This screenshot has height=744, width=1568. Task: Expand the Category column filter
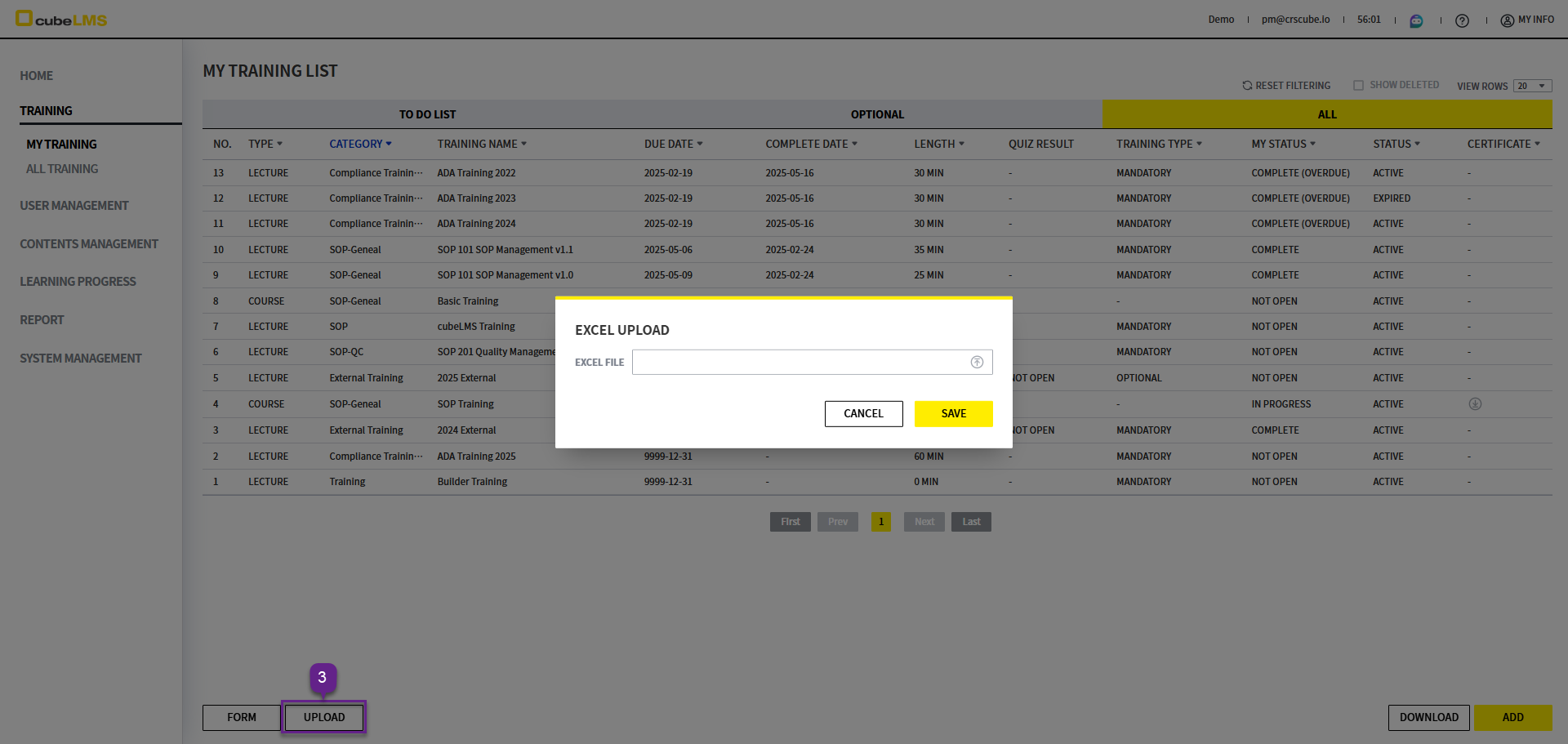click(x=360, y=144)
